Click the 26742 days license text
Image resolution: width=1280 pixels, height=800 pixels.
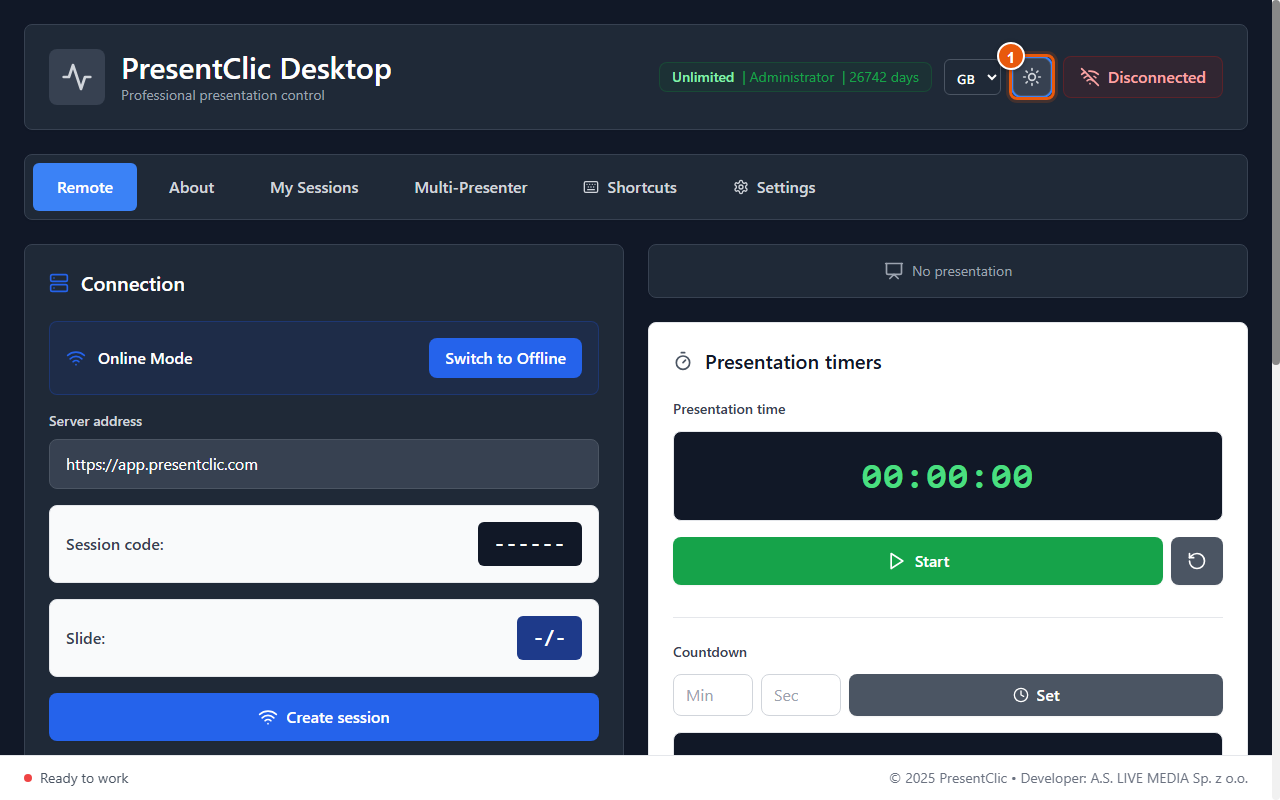[x=883, y=77]
